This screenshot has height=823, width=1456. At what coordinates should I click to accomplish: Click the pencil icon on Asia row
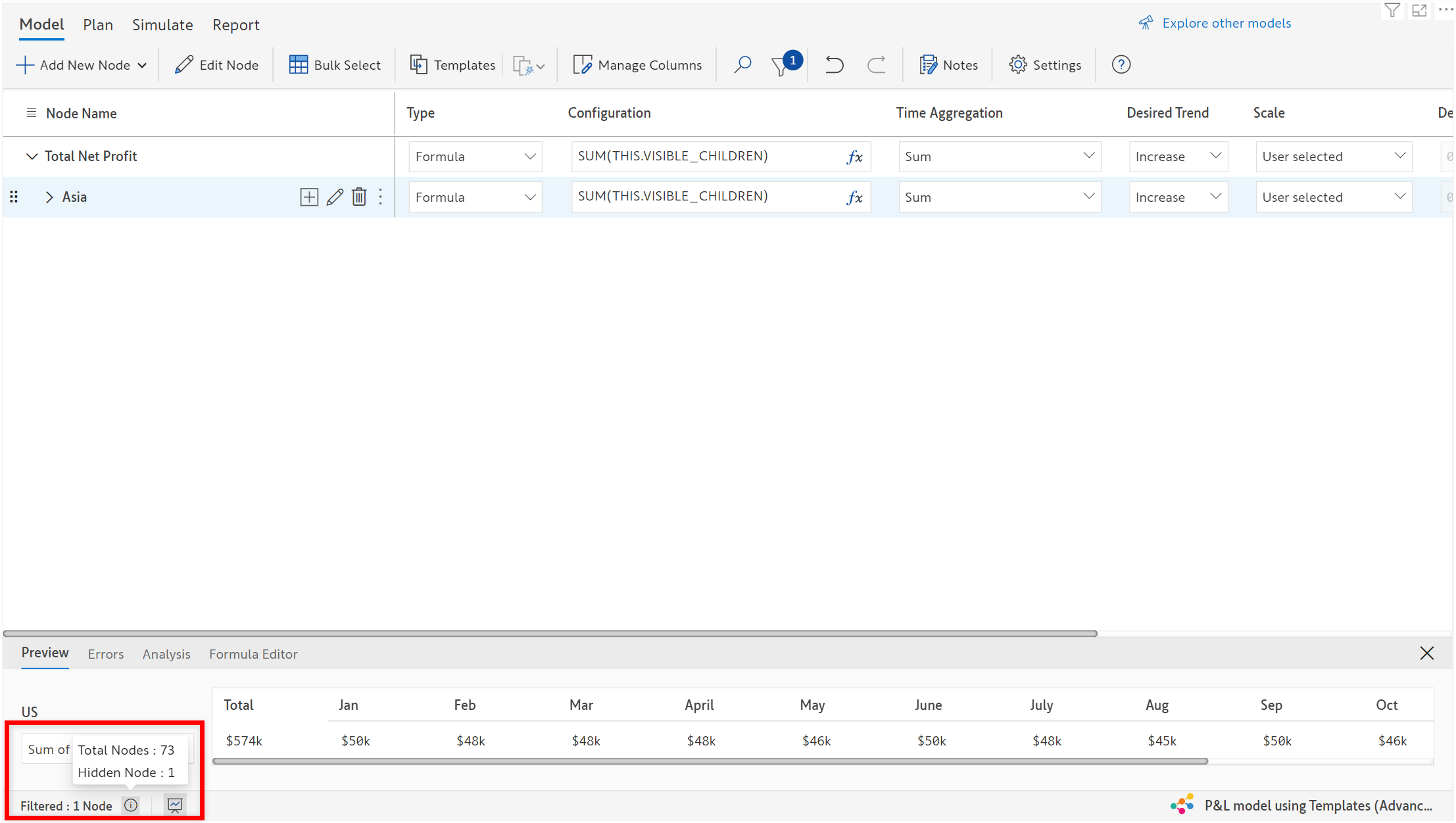(x=335, y=197)
